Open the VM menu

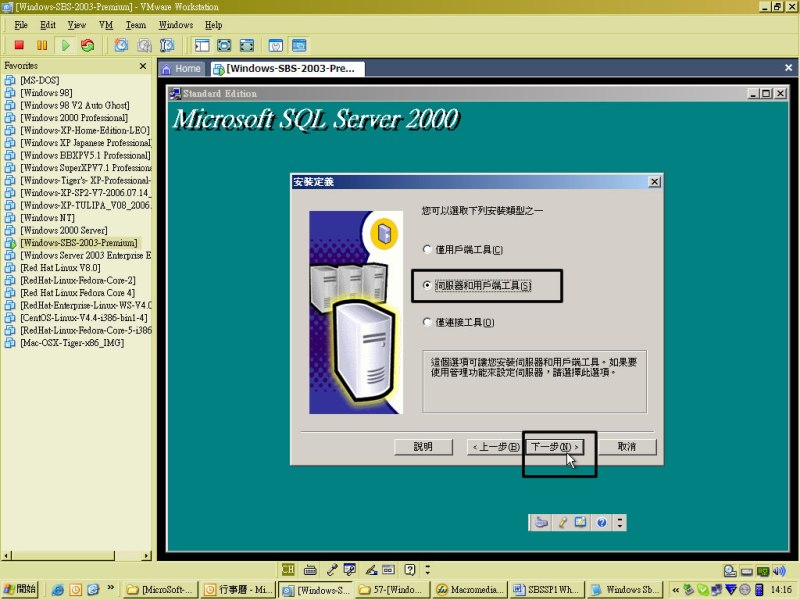106,25
